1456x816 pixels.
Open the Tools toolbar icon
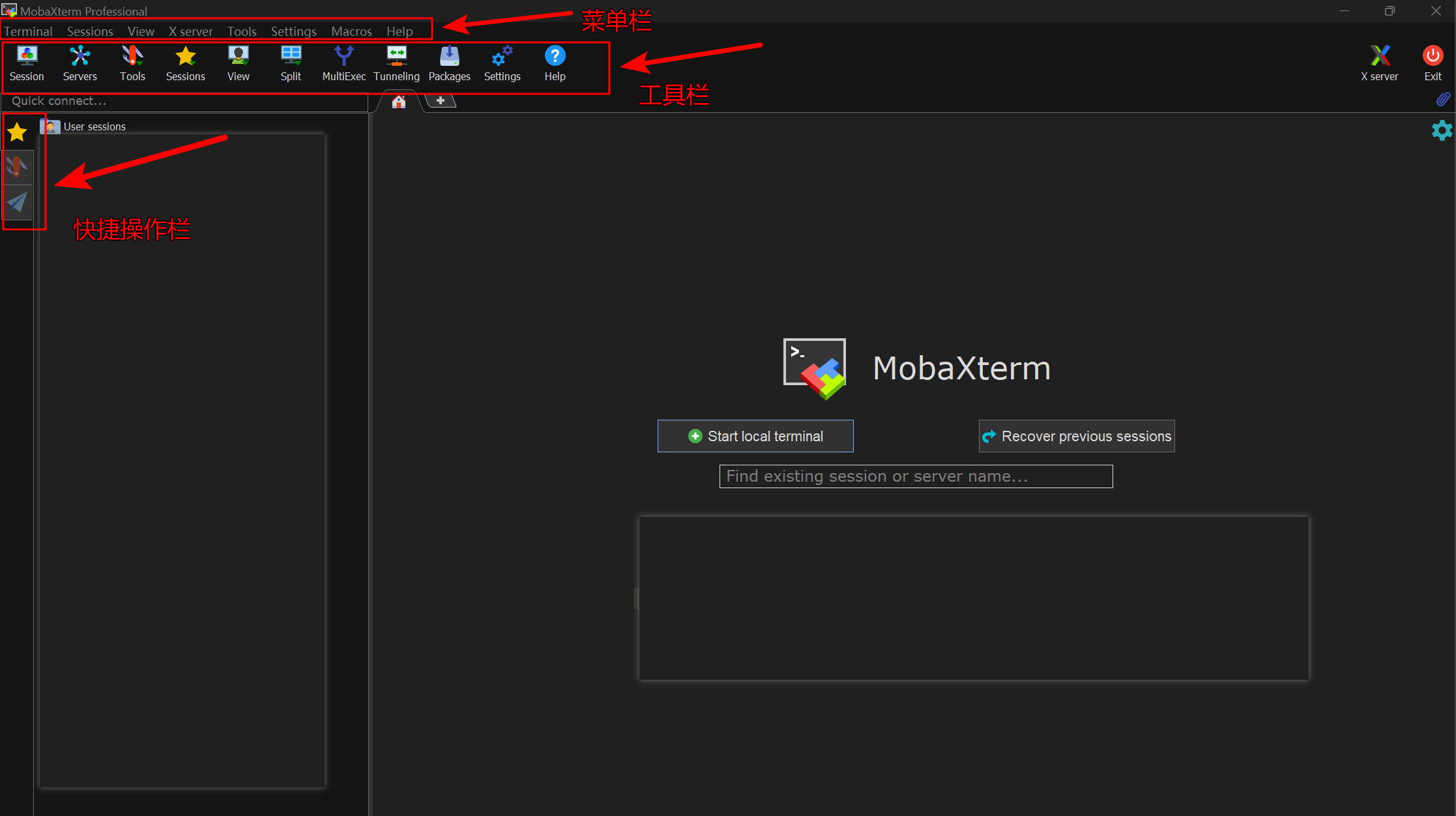point(132,63)
